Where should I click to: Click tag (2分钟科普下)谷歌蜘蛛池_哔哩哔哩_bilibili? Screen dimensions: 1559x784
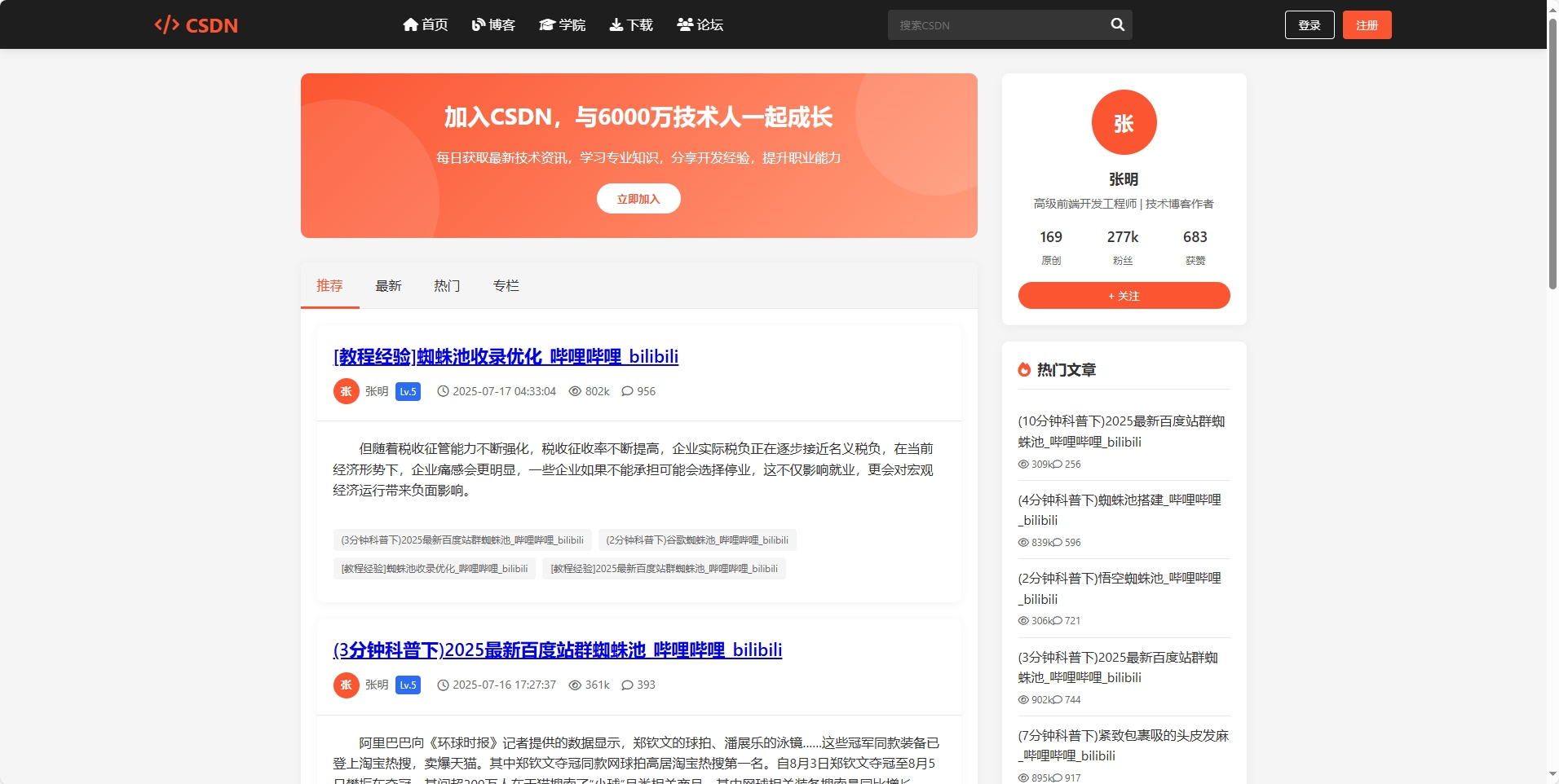coord(697,540)
